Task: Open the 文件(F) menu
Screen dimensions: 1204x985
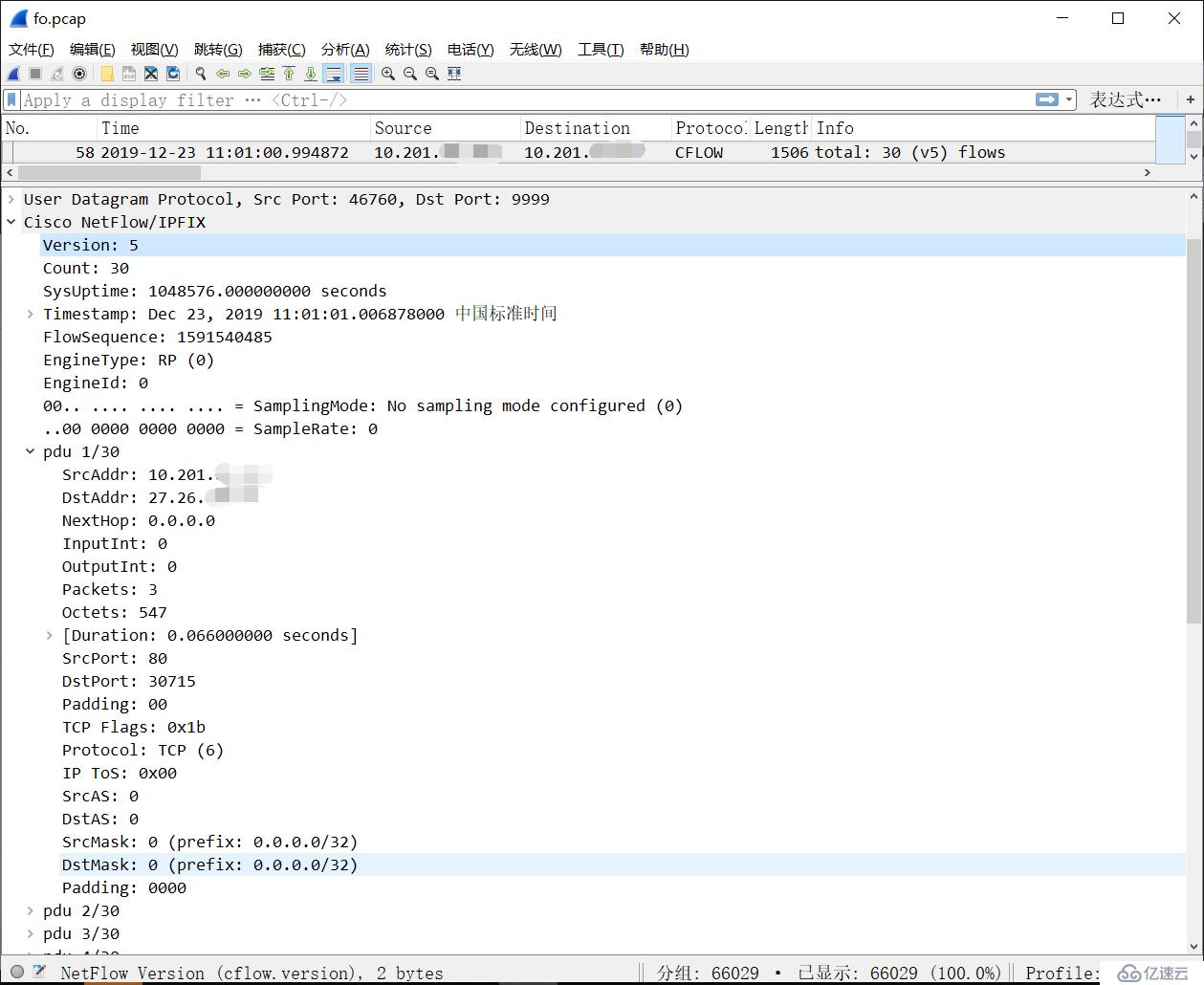Action: [31, 50]
